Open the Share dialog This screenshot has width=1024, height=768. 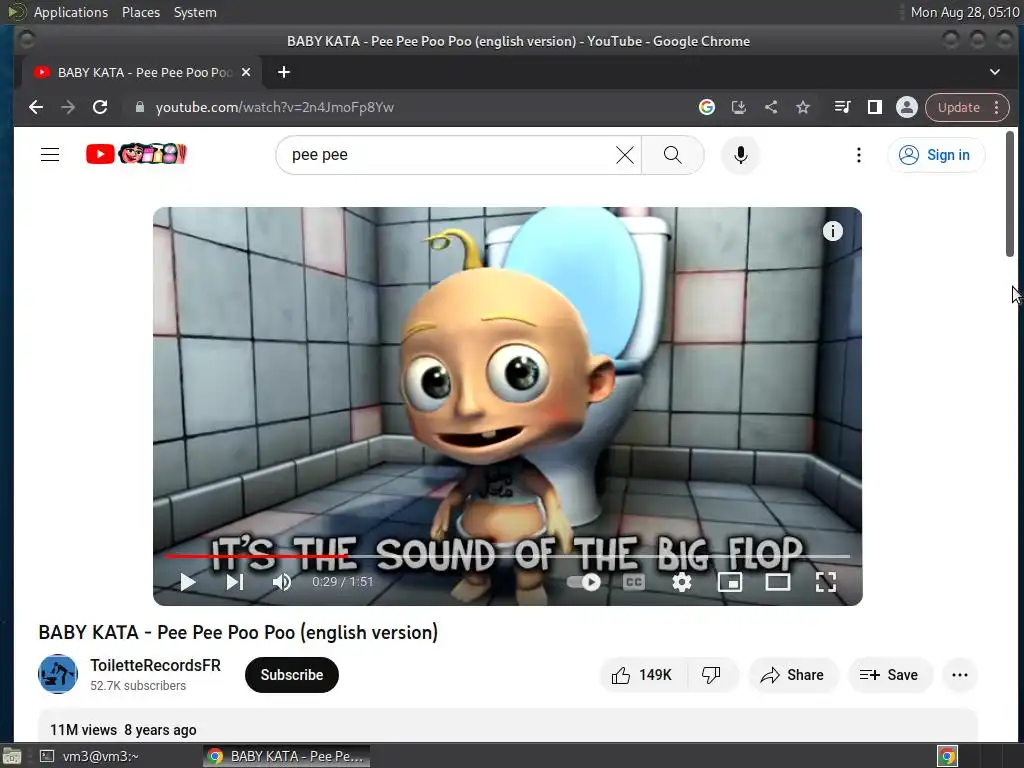click(793, 675)
